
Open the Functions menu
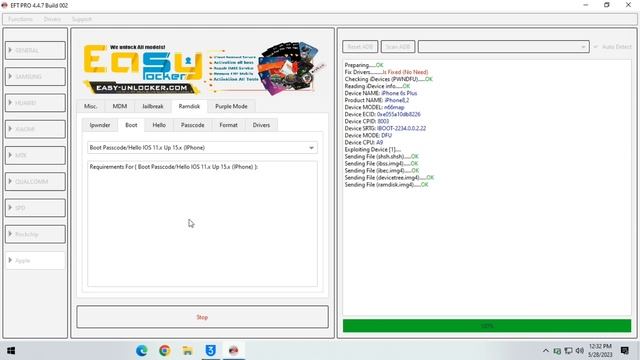tap(20, 19)
